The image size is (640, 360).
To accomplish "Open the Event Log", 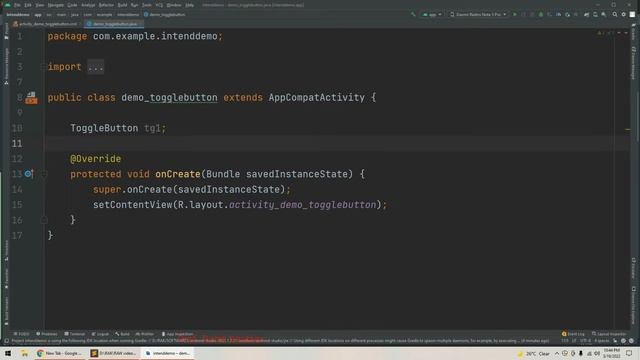I will (x=573, y=334).
